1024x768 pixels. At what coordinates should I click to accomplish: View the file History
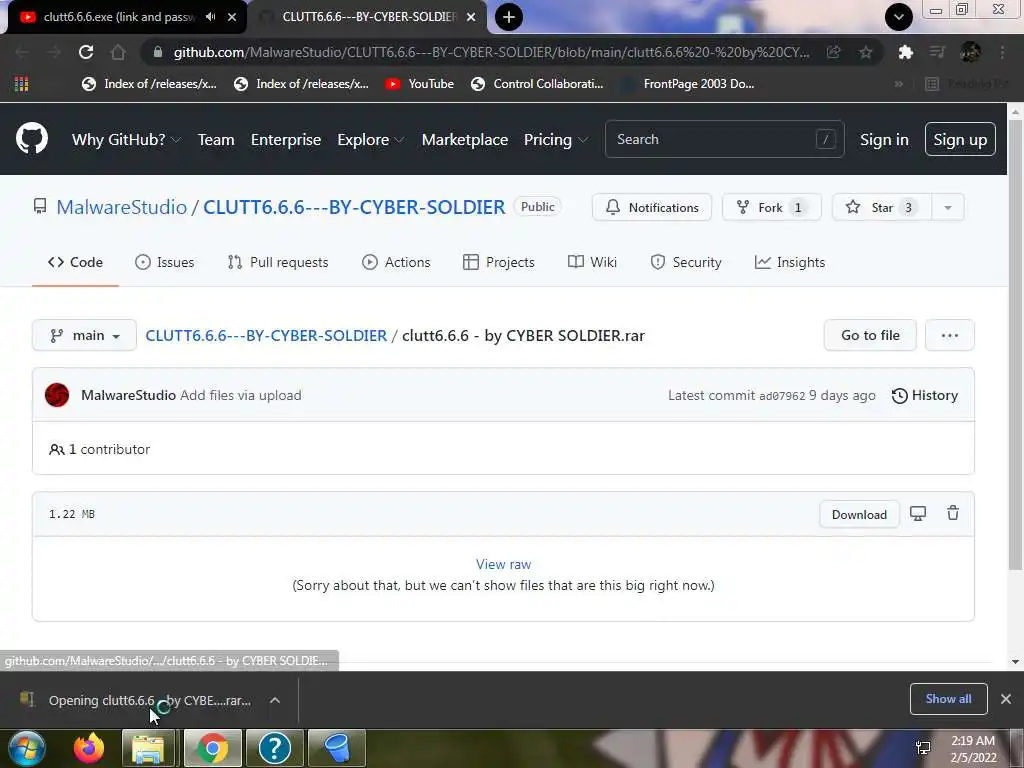[925, 396]
